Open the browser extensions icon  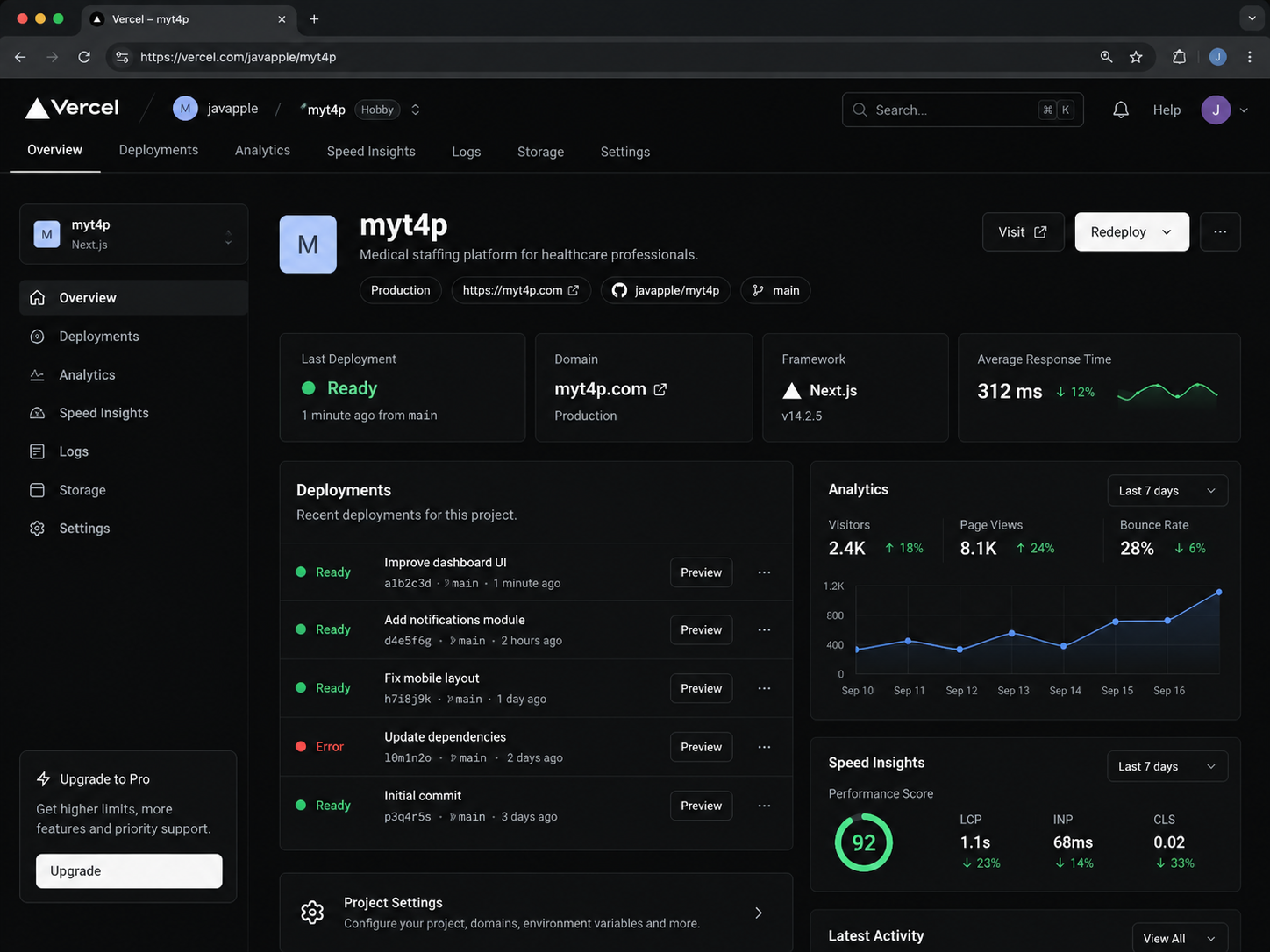[x=1179, y=57]
